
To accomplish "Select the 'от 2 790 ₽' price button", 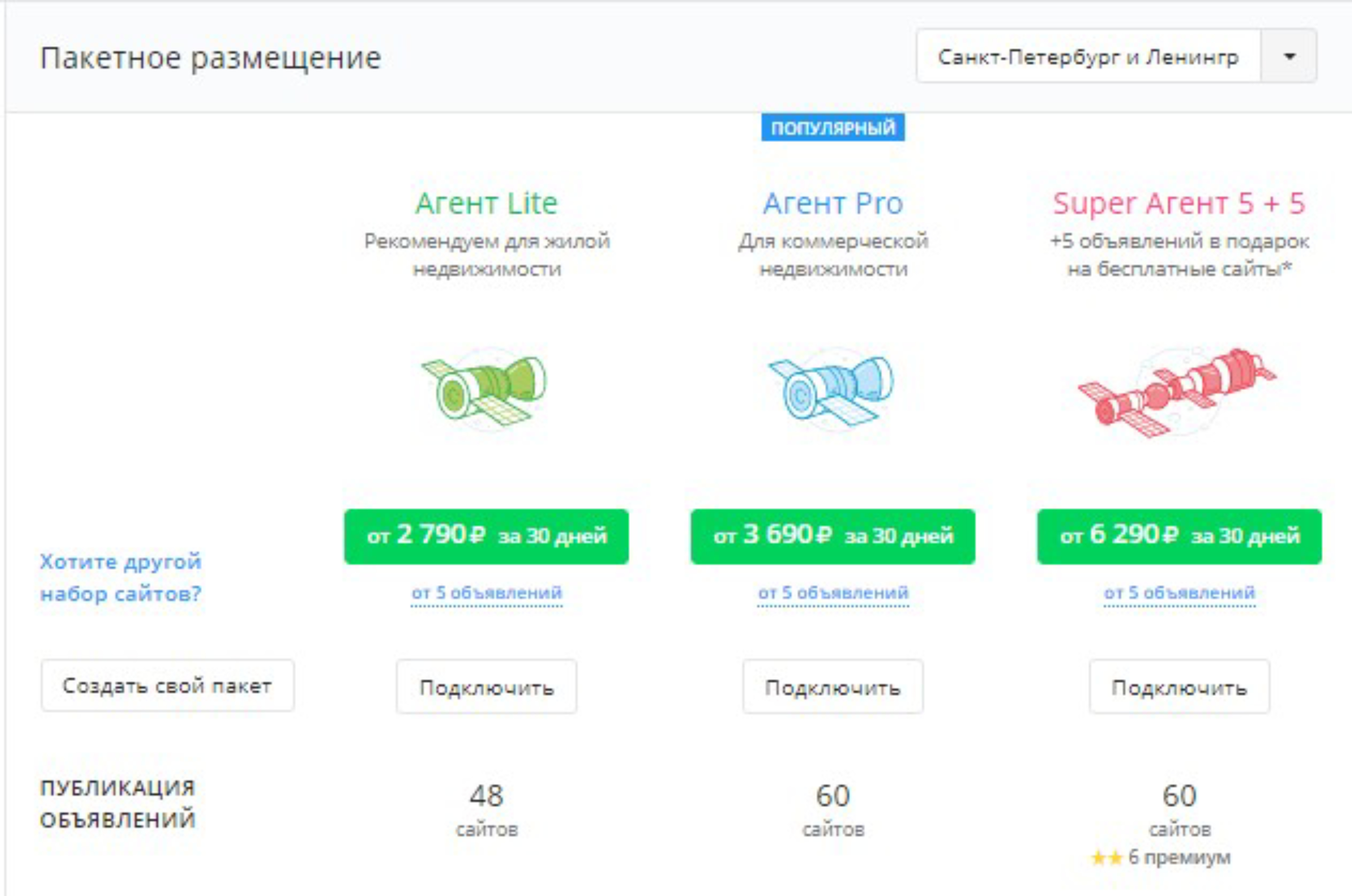I will click(x=487, y=536).
